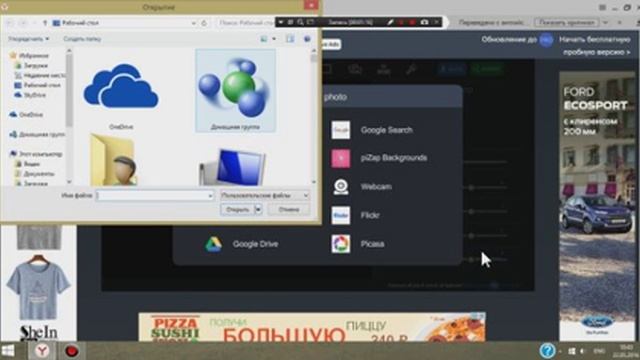
Task: Click the up-folder arrow in Open dialog
Action: (45, 23)
